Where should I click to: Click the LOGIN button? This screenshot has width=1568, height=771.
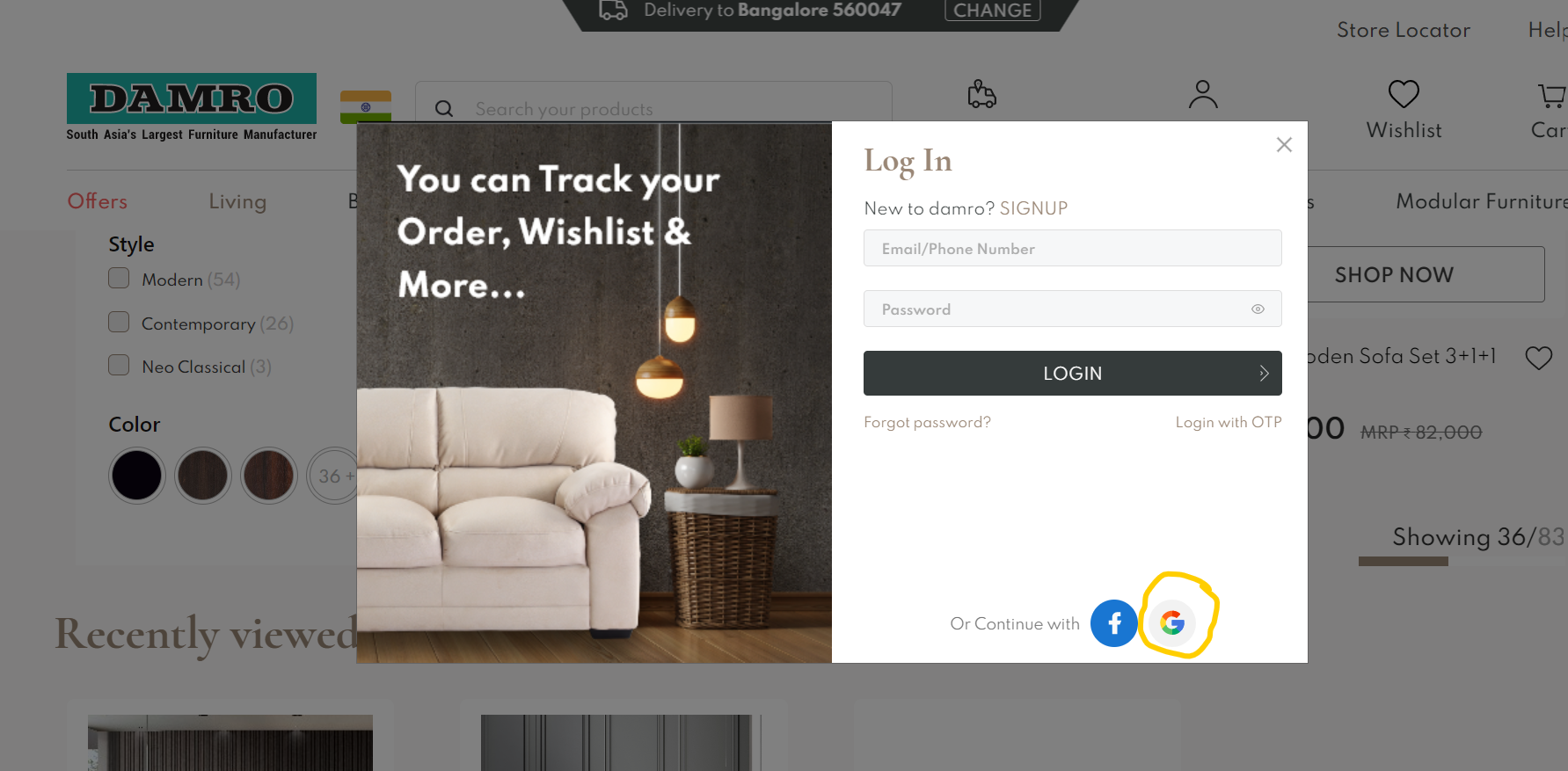click(x=1072, y=374)
